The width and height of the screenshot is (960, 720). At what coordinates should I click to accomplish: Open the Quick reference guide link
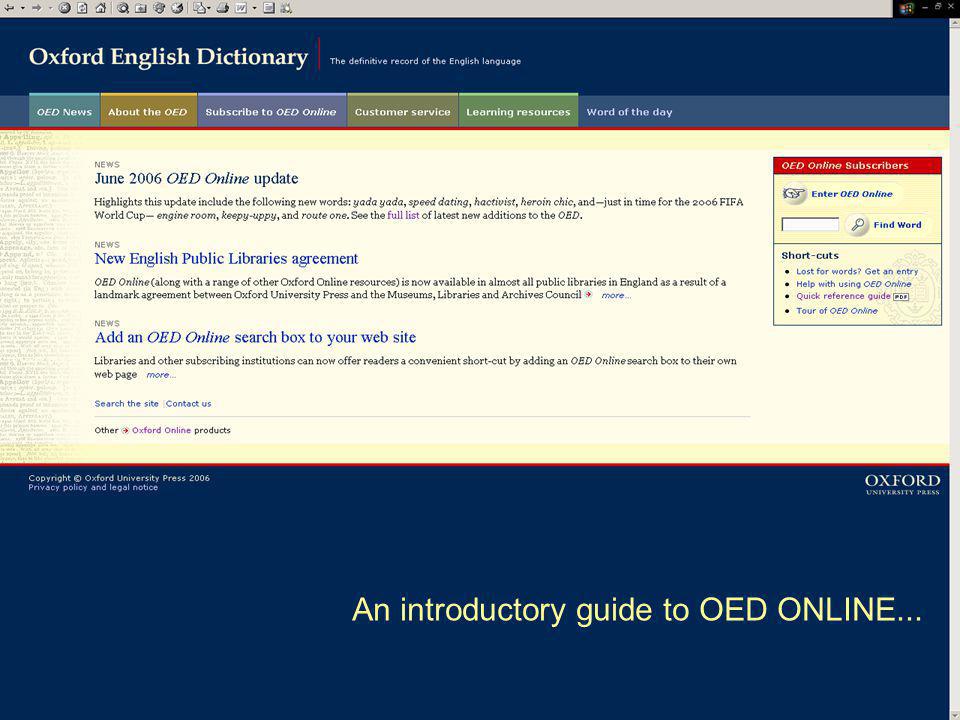pos(843,296)
